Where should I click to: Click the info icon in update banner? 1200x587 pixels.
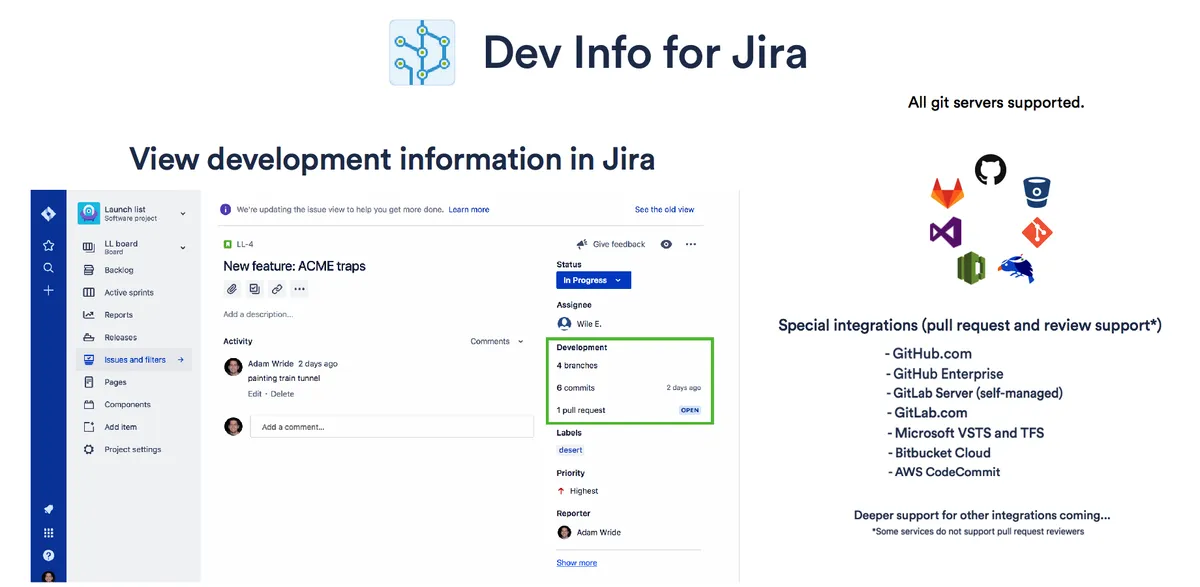coord(226,210)
